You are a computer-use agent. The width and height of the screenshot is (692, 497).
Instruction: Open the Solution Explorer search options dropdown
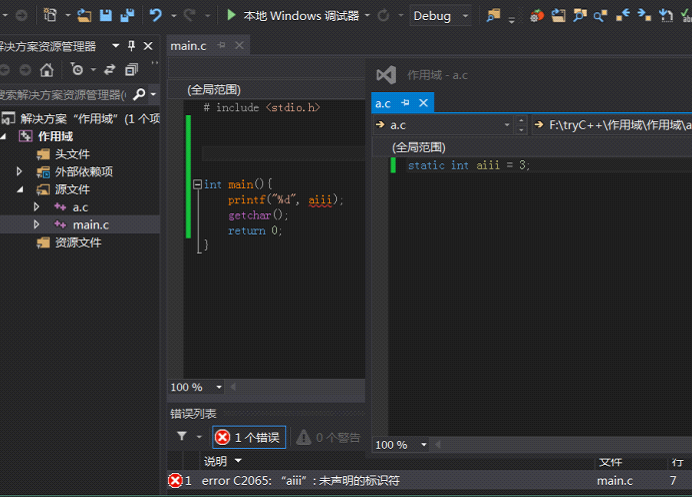(153, 94)
